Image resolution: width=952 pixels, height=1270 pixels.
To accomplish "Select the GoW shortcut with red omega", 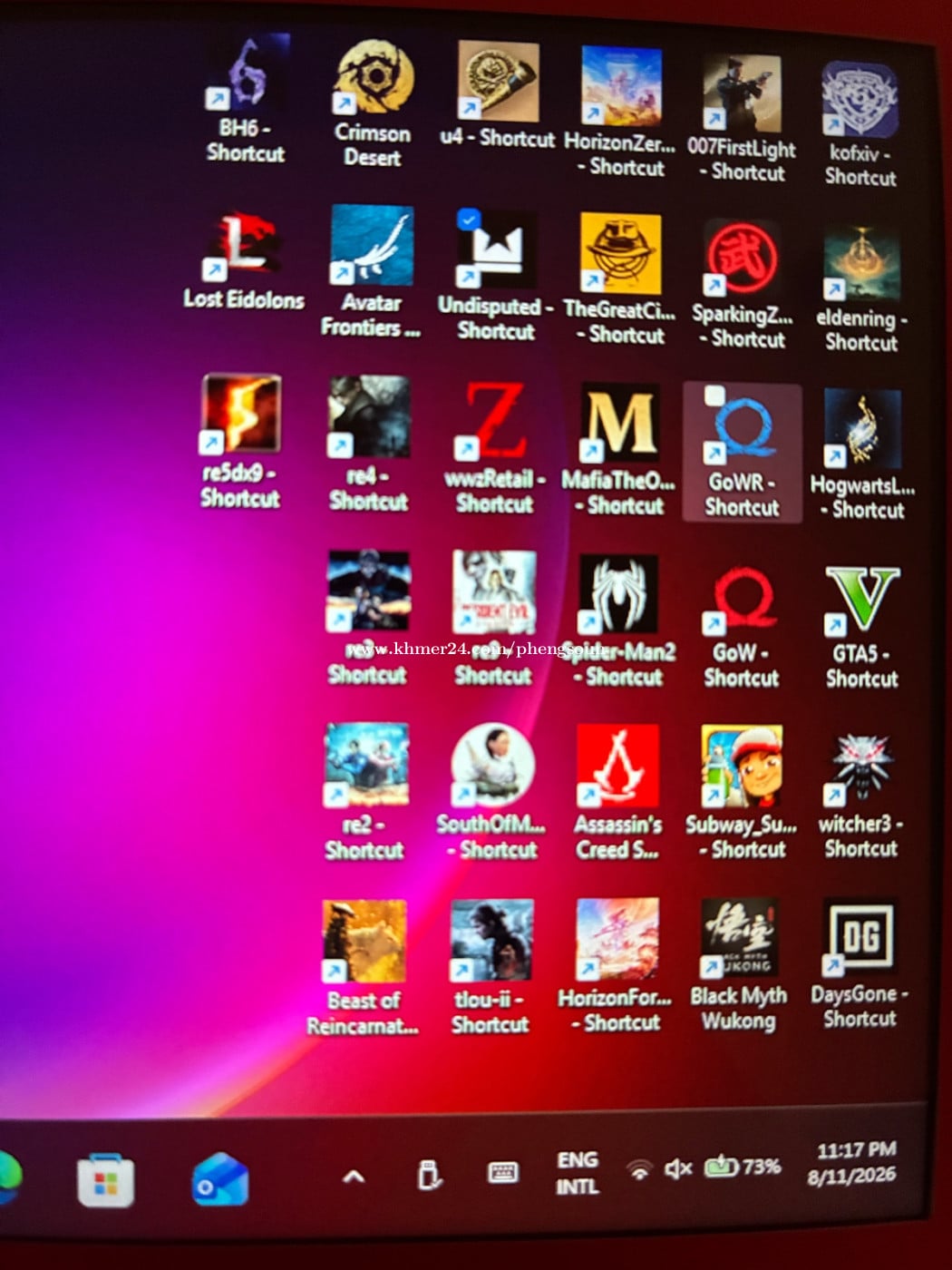I will pyautogui.click(x=742, y=599).
